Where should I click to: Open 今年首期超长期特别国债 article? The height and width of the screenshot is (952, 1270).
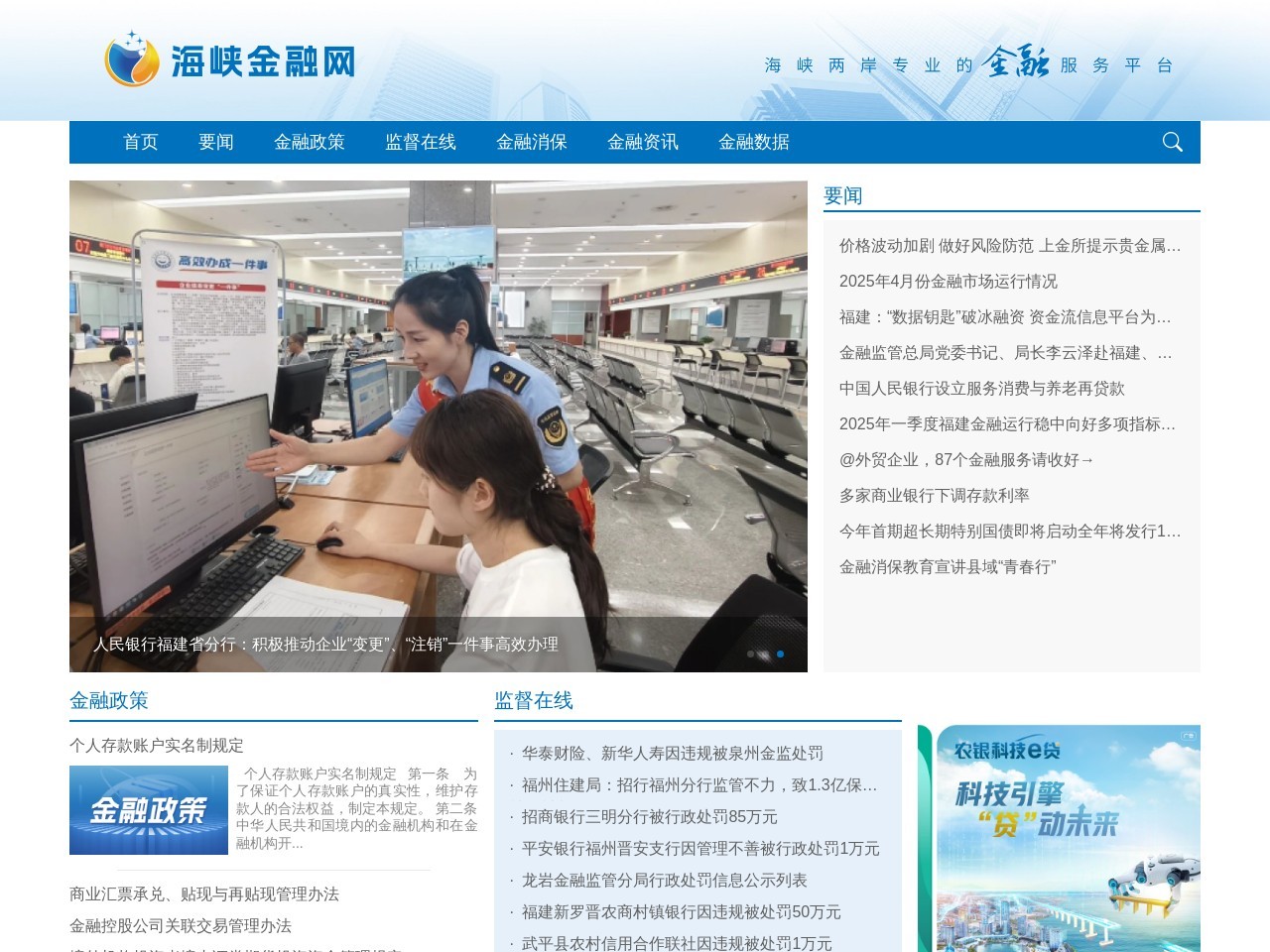[1010, 532]
